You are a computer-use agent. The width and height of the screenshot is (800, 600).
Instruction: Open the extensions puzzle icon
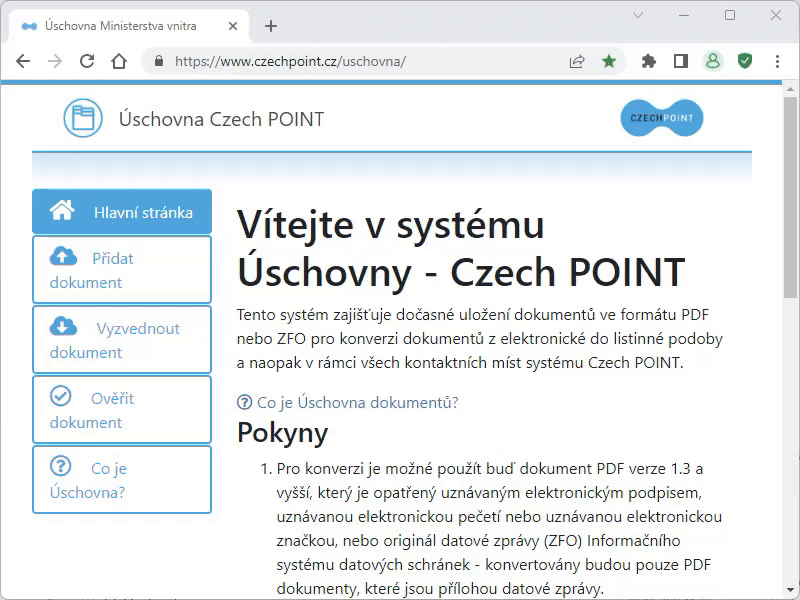(x=648, y=61)
